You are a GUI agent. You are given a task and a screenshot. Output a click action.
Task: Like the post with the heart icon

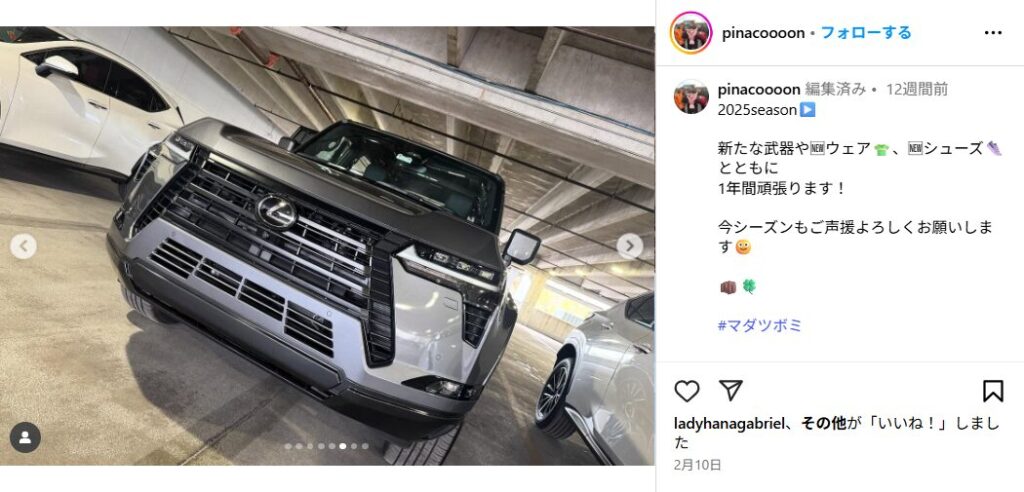click(x=686, y=391)
